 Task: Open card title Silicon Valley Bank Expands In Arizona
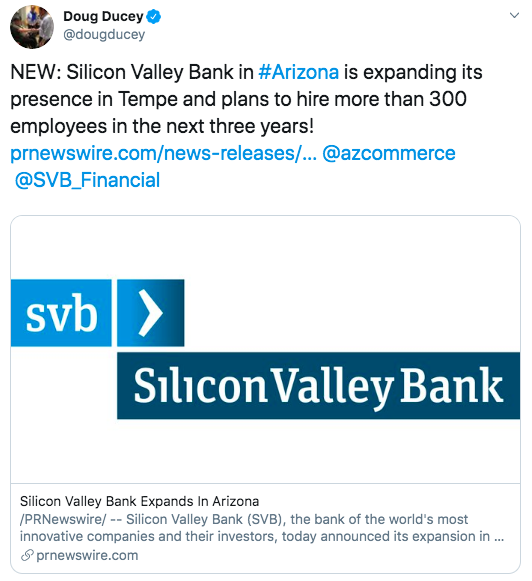(139, 501)
